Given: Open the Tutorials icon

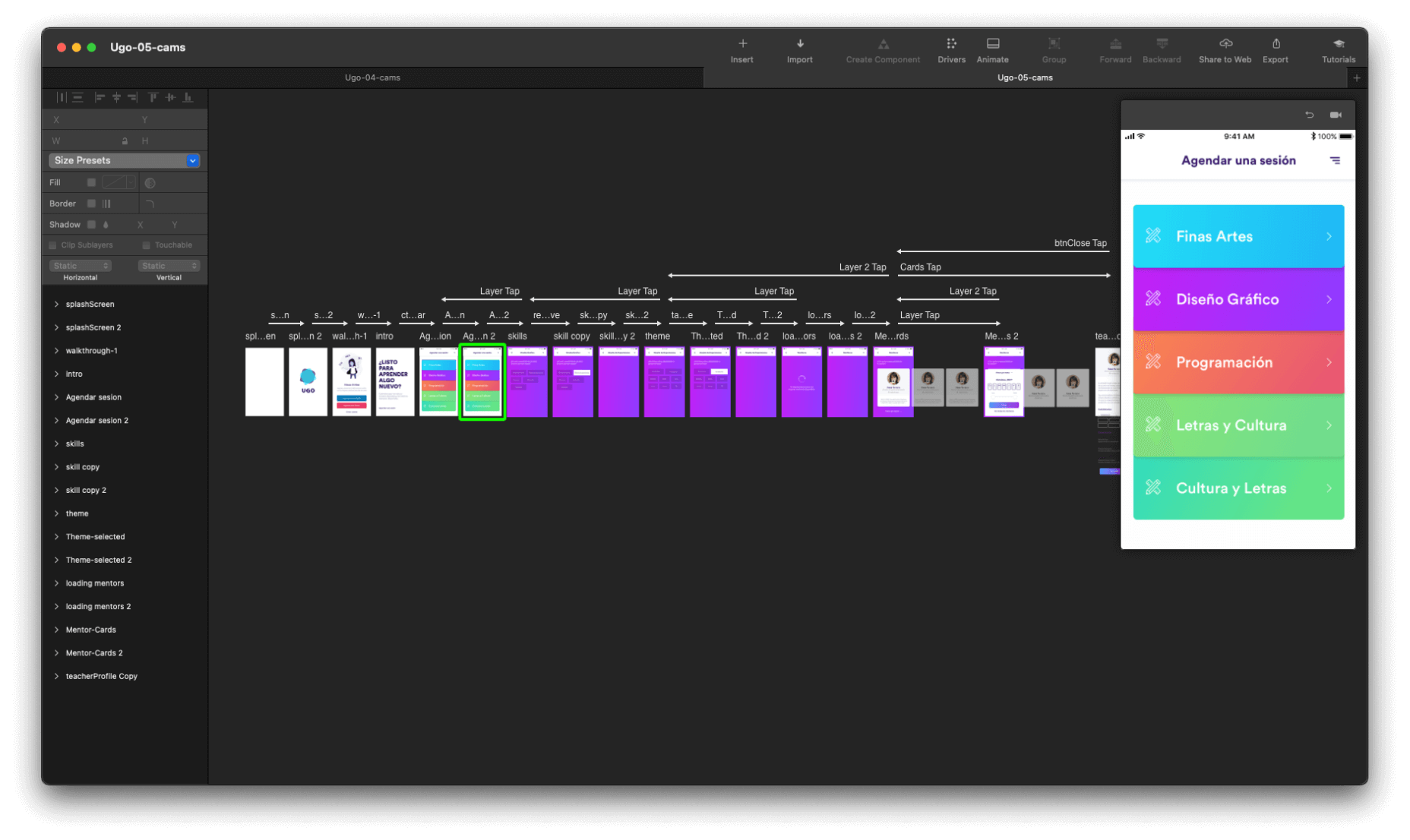Looking at the screenshot, I should click(1338, 44).
